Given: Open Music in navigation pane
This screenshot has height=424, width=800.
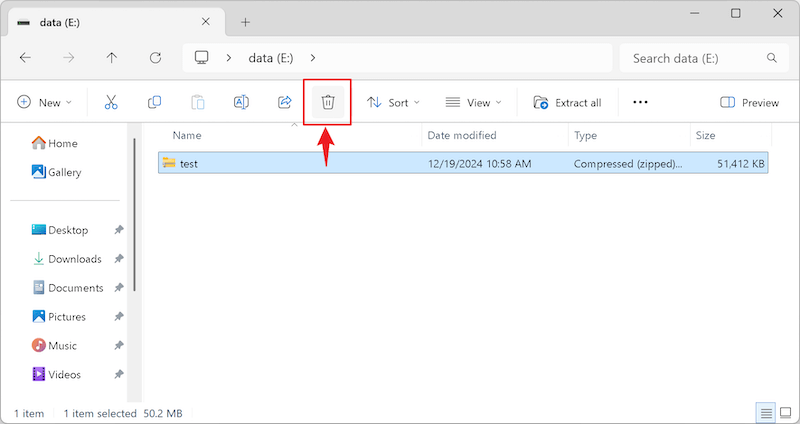Looking at the screenshot, I should point(54,345).
